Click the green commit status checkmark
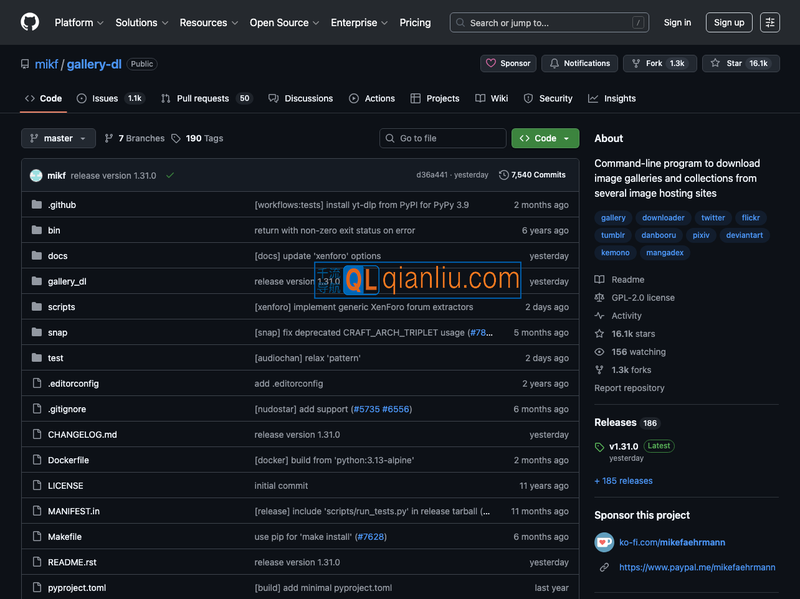 pyautogui.click(x=170, y=175)
